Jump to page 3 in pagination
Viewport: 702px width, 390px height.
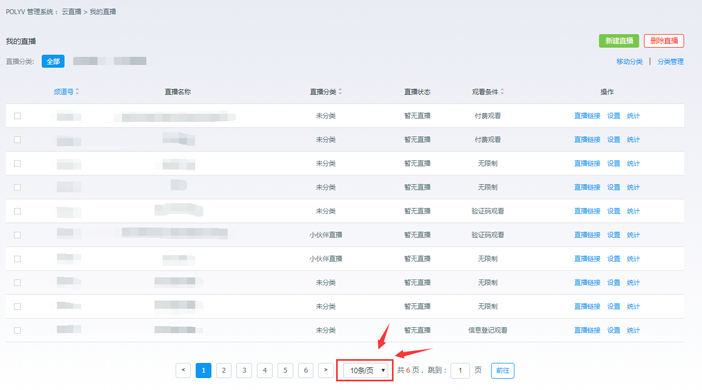pos(244,370)
